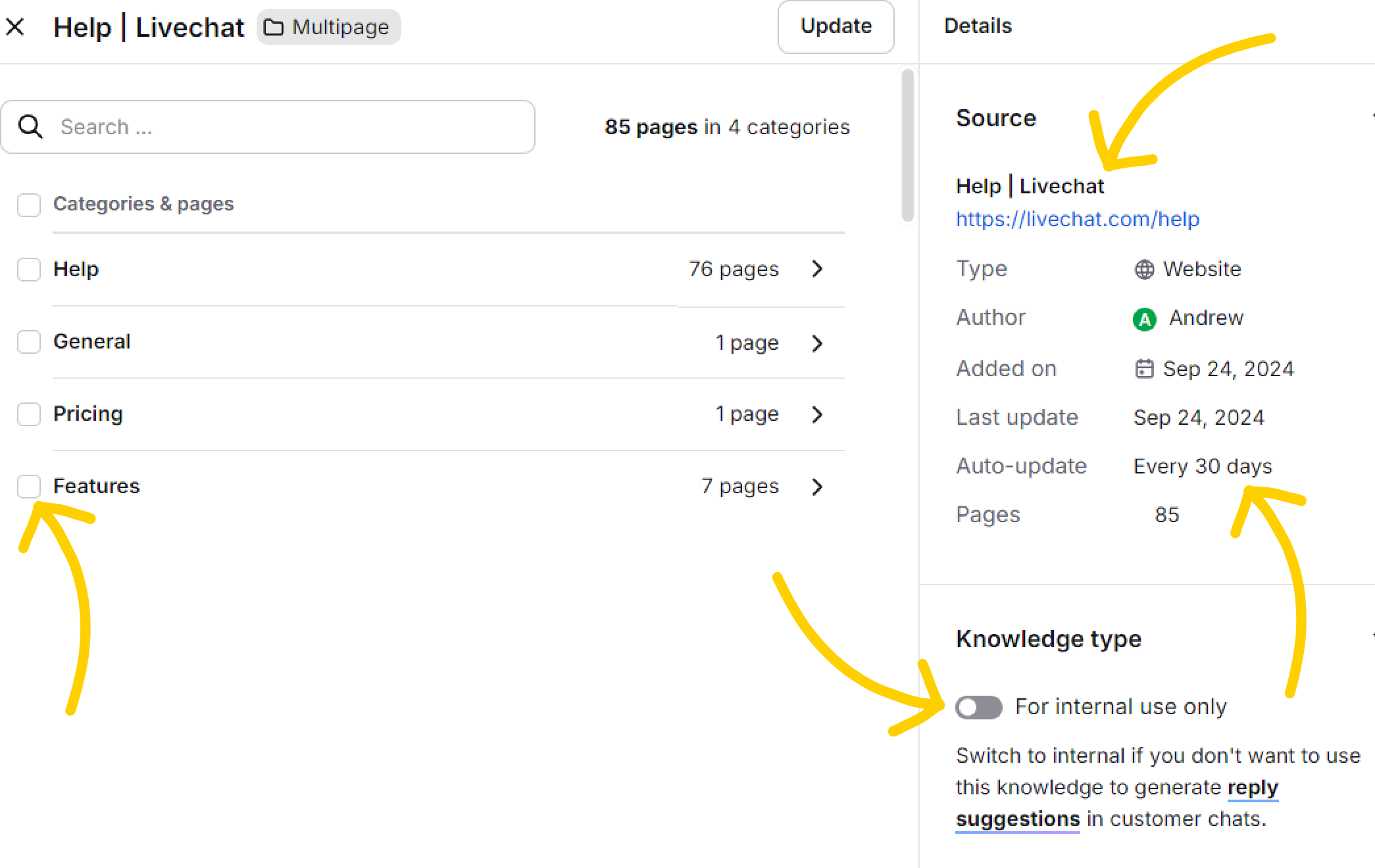The height and width of the screenshot is (868, 1375).
Task: Click the '76 pages' count
Action: [734, 269]
